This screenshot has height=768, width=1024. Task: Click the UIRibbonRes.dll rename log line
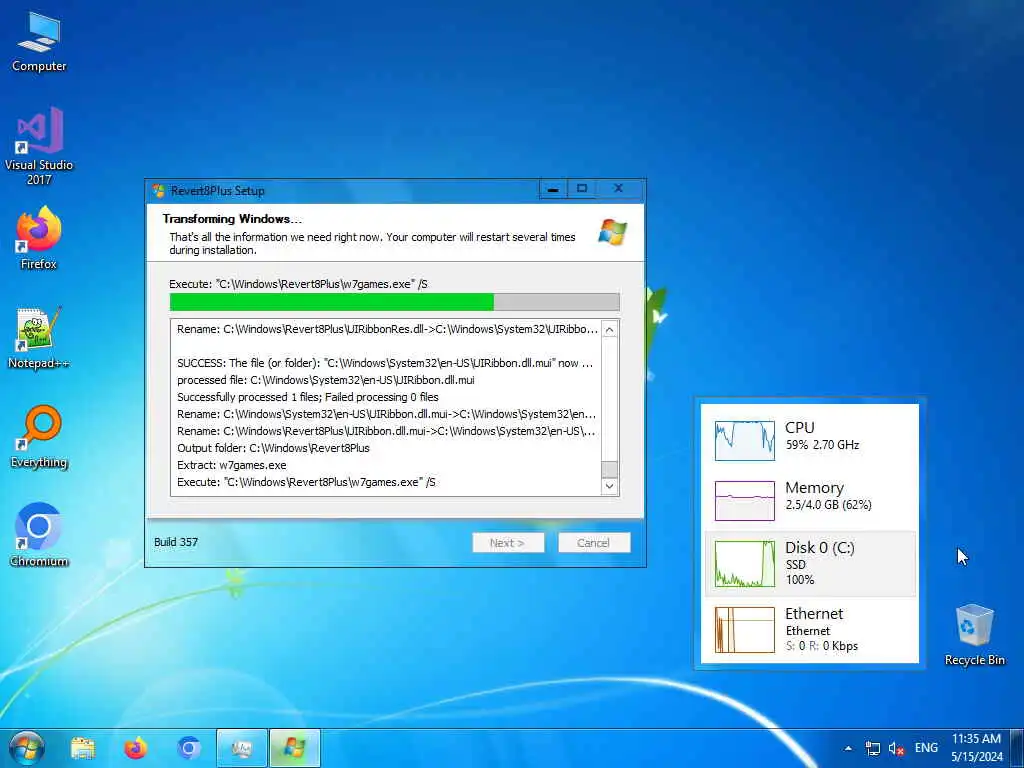tap(387, 329)
